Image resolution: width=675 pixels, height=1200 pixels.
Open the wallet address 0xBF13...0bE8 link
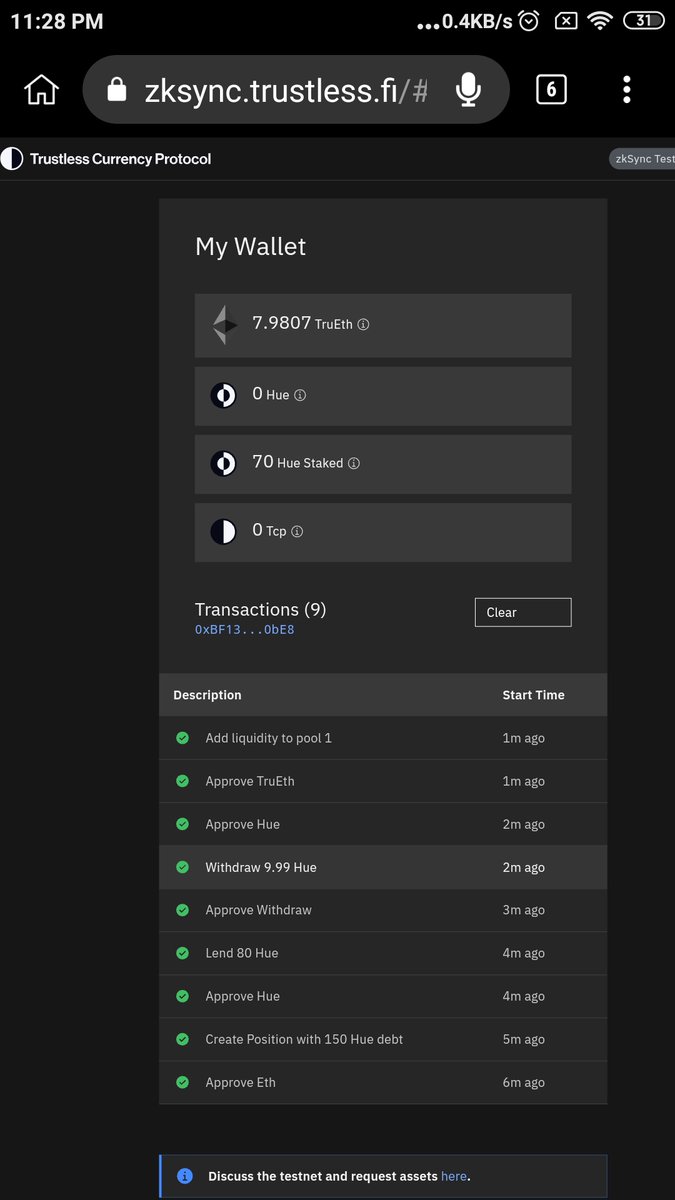click(x=245, y=630)
